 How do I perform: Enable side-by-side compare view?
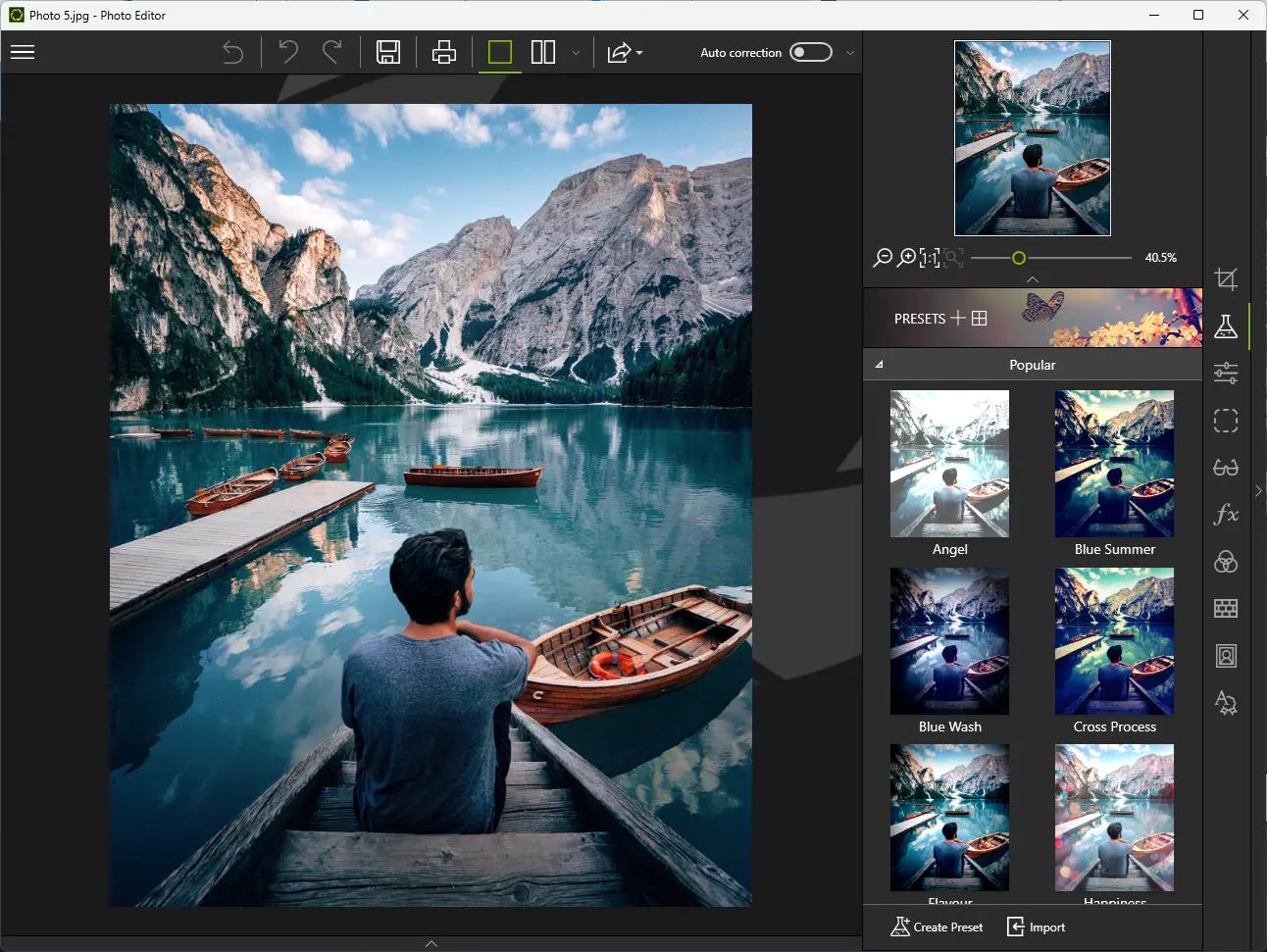tap(542, 52)
